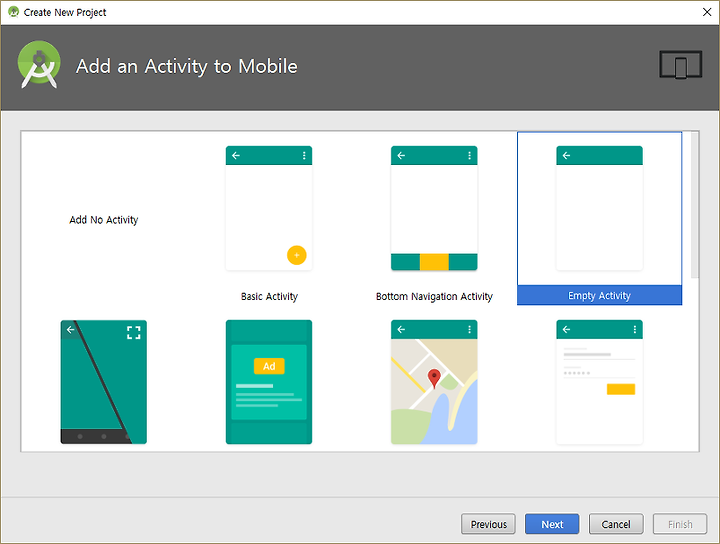This screenshot has width=720, height=544.
Task: Choose the Login Activity template thumbnail
Action: (599, 382)
